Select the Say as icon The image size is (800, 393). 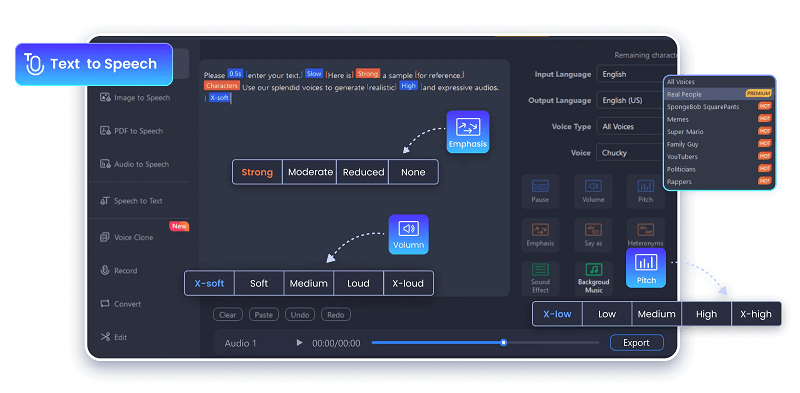click(593, 235)
